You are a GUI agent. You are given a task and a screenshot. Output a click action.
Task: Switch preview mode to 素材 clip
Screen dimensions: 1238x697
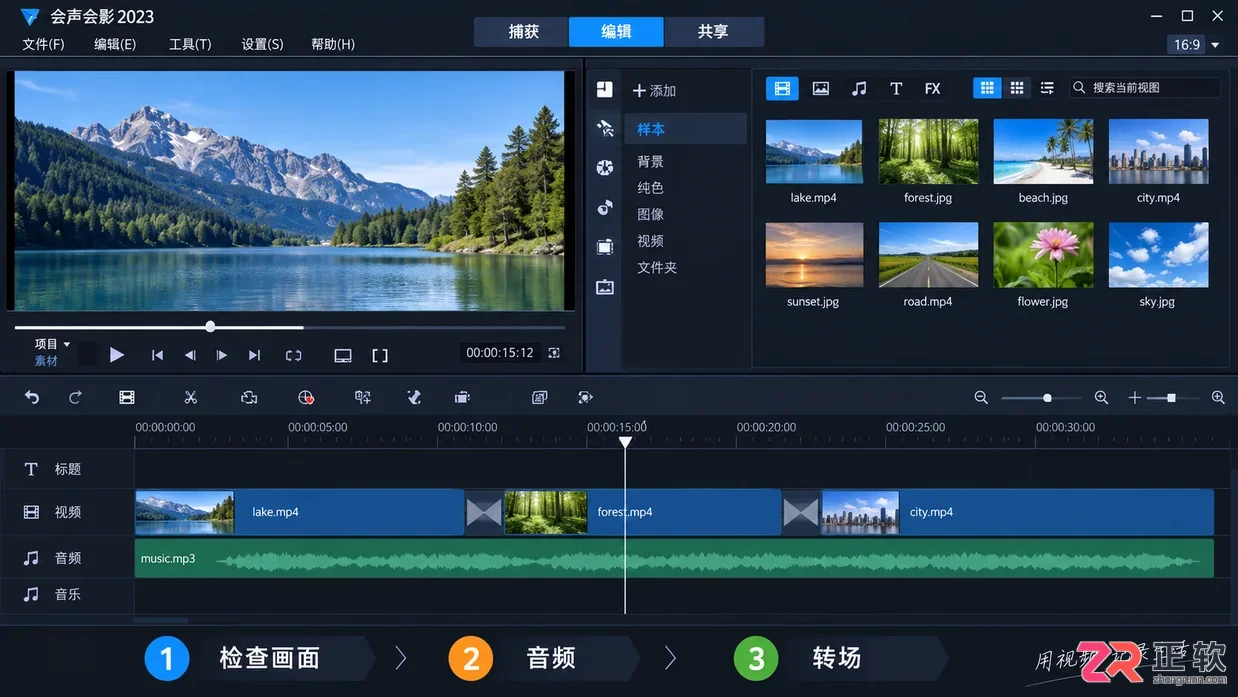46,361
